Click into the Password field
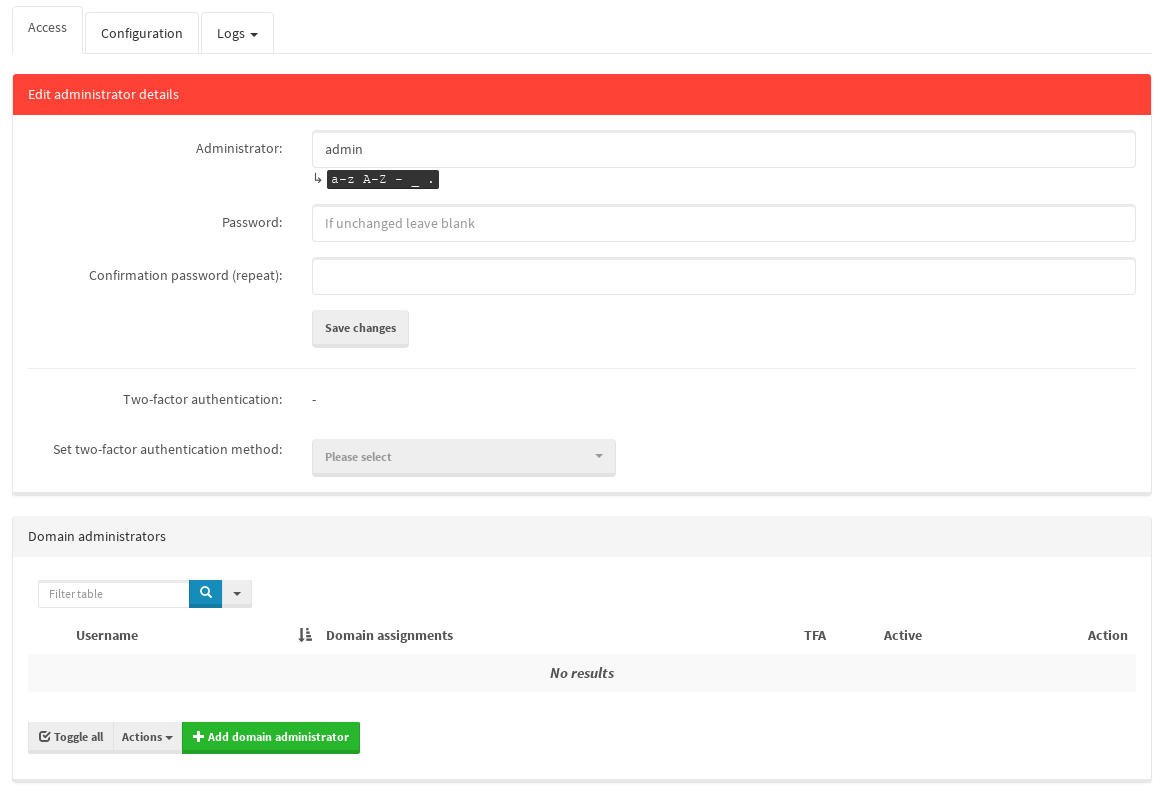 (x=723, y=223)
